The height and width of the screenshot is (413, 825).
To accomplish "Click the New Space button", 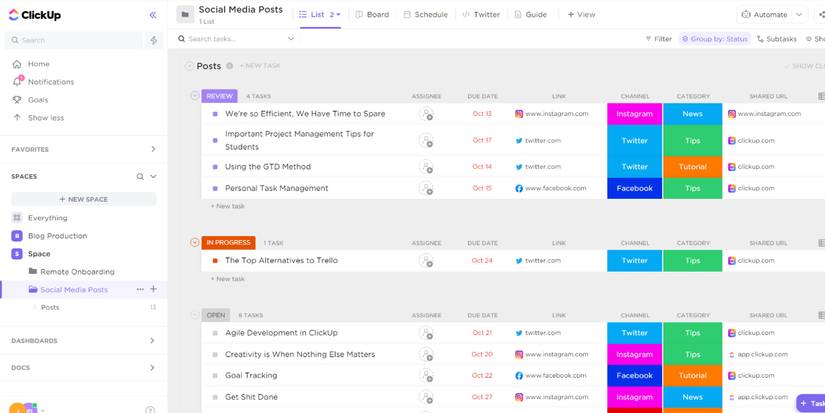I will tap(84, 199).
